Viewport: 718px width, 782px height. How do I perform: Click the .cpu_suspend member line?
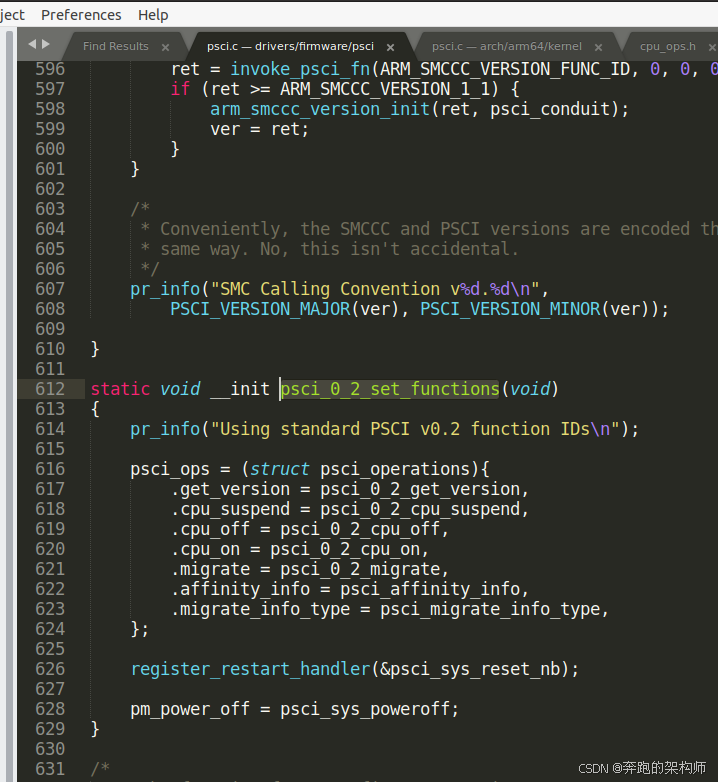click(349, 509)
